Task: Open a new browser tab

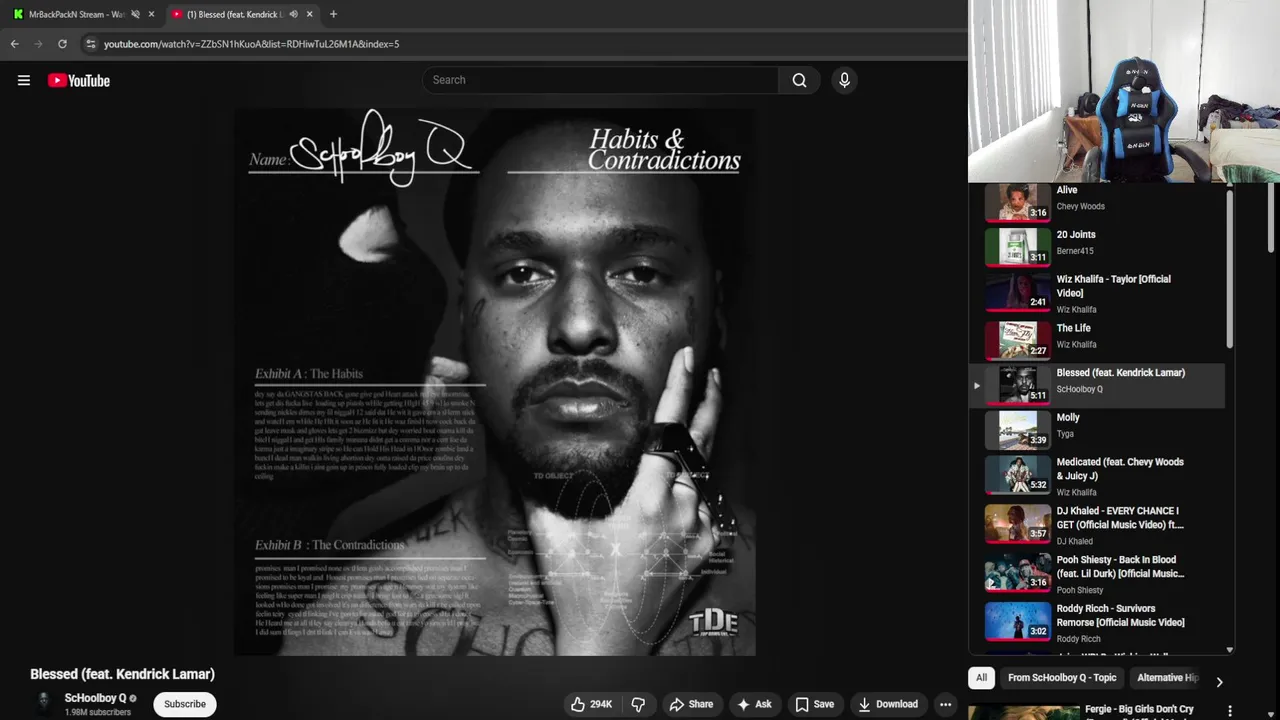Action: click(333, 14)
